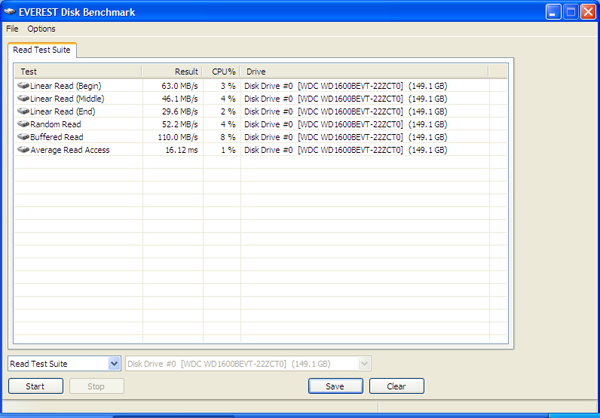Click the disabled Stop button
The height and width of the screenshot is (418, 600).
(x=96, y=386)
